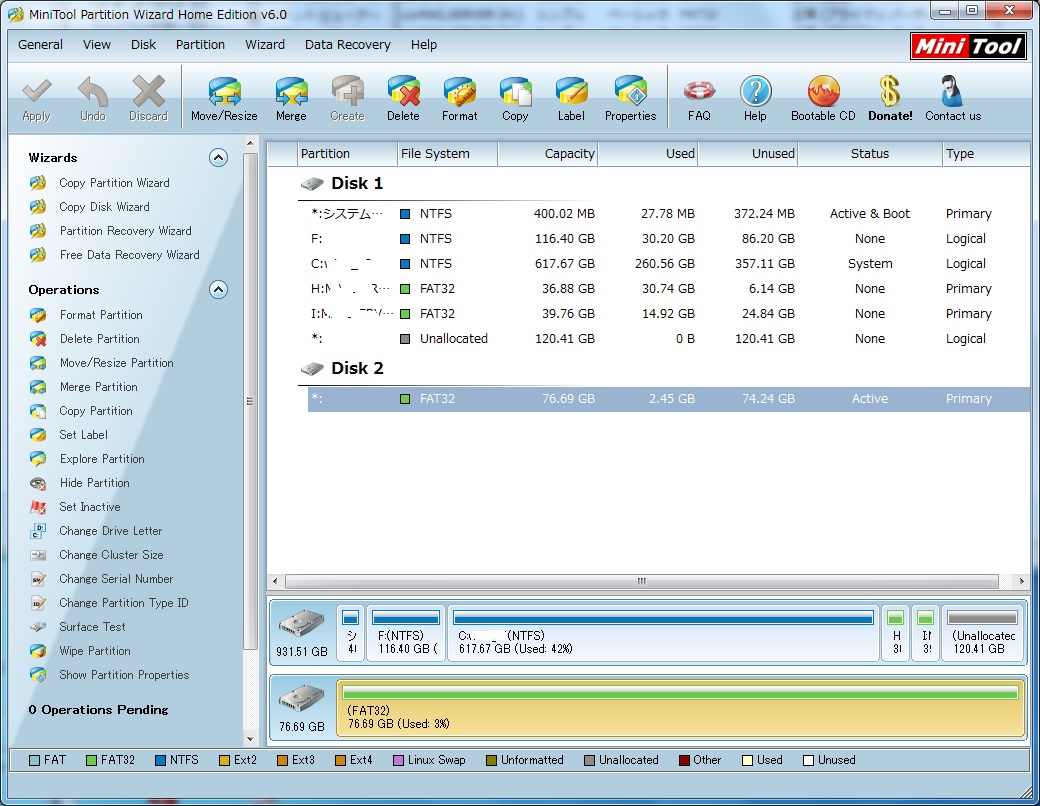Open the Wizard menu
The image size is (1040, 806).
pyautogui.click(x=265, y=44)
